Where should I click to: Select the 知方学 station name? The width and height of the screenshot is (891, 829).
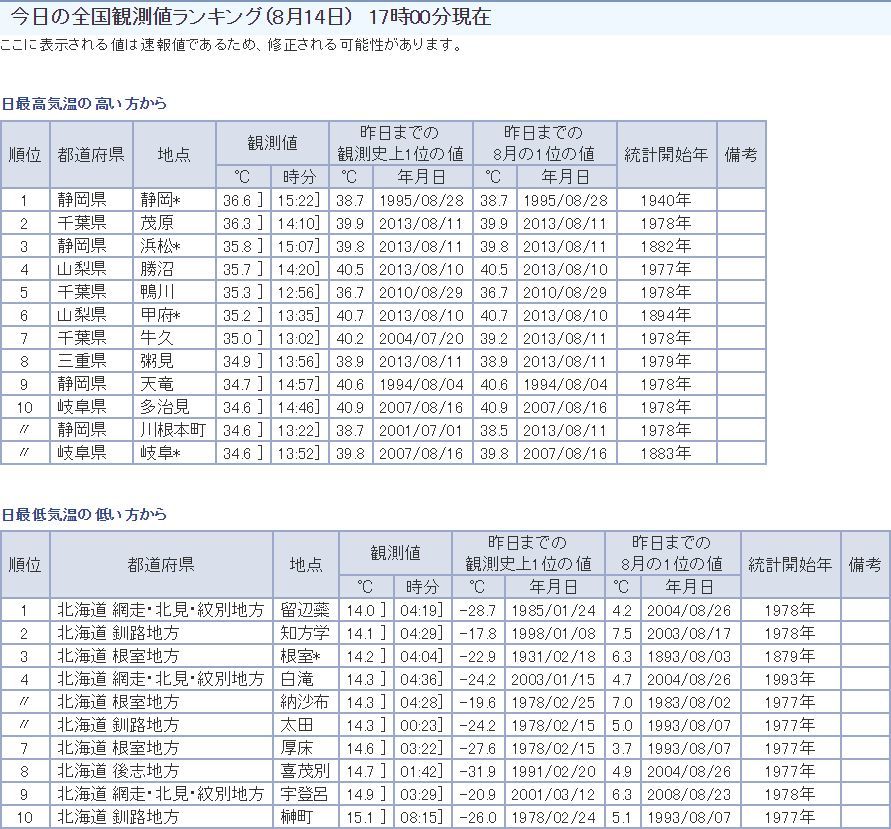click(x=305, y=633)
